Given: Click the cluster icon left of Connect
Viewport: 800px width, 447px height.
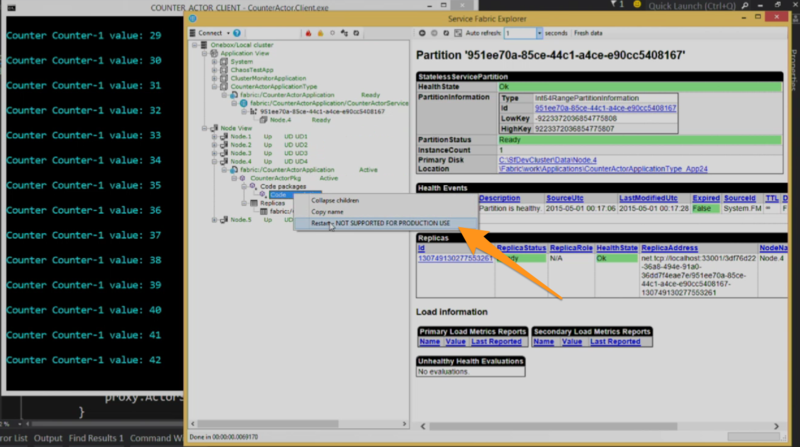Looking at the screenshot, I should [192, 33].
